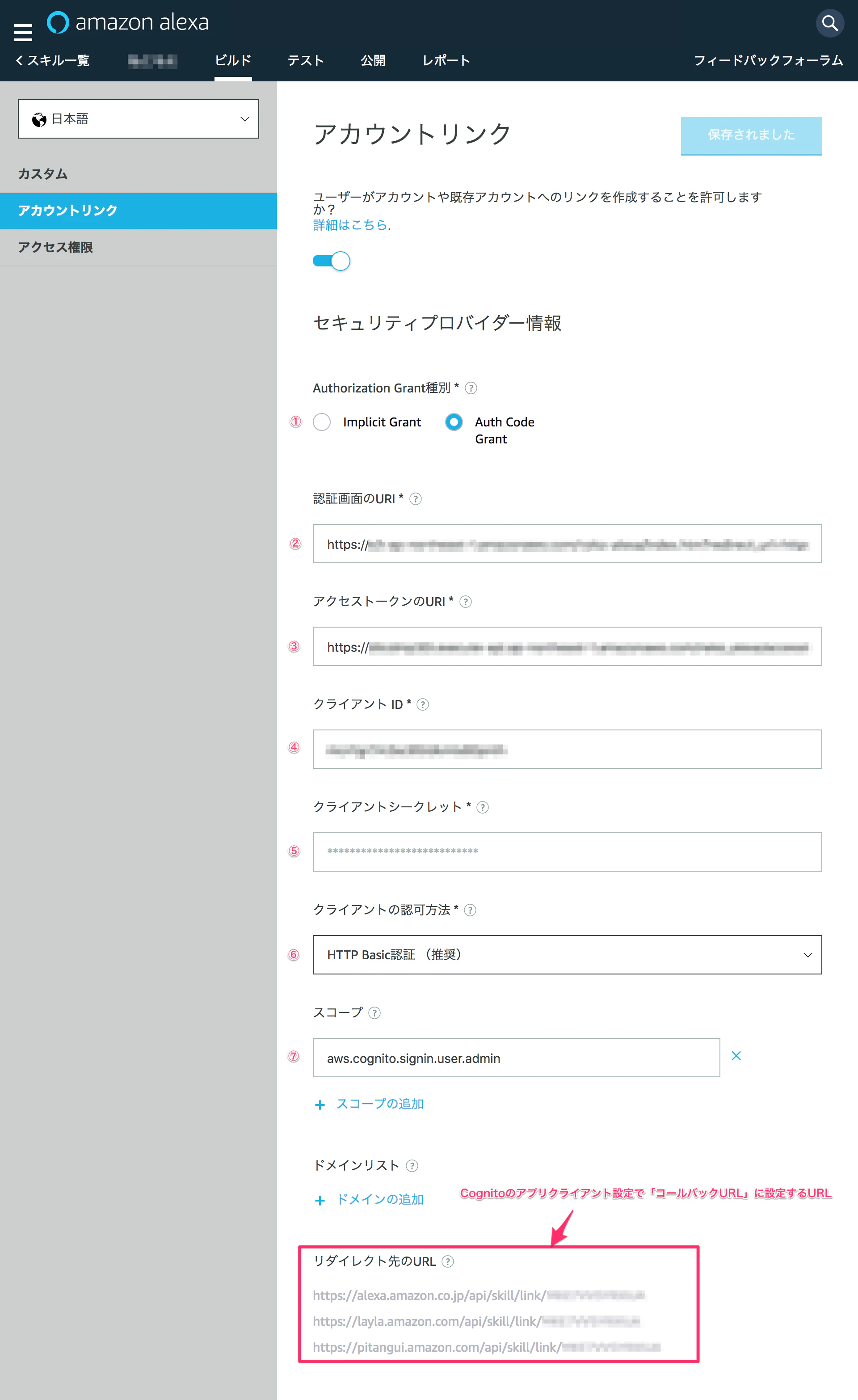Image resolution: width=858 pixels, height=1400 pixels.
Task: Remove the aws.cognito.signin.user.admin scope with X
Action: pyautogui.click(x=736, y=1056)
